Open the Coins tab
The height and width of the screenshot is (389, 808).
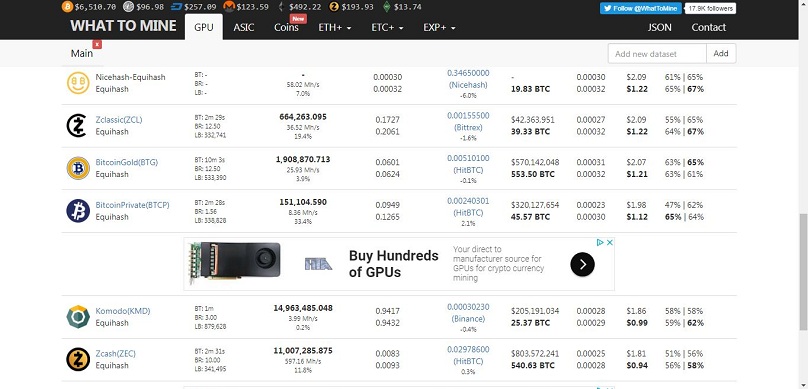286,27
